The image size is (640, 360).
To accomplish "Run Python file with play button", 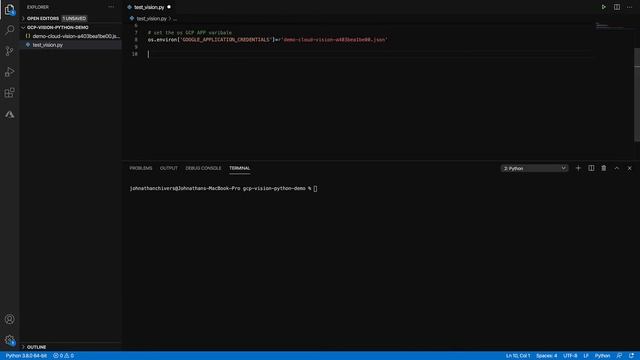I will (603, 7).
